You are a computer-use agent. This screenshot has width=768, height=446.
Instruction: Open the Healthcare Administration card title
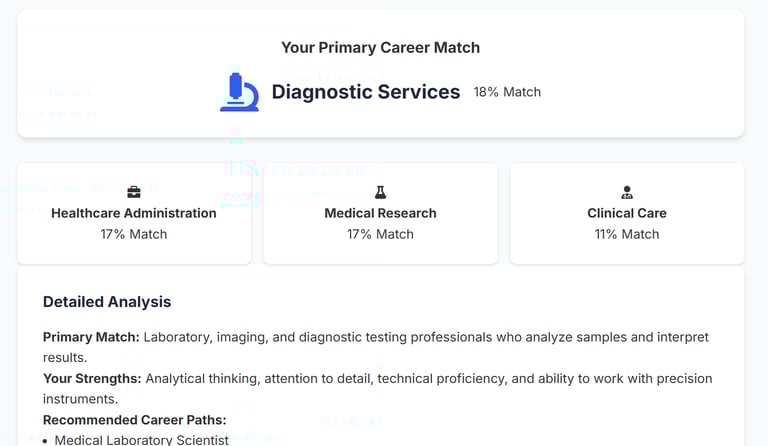(134, 213)
